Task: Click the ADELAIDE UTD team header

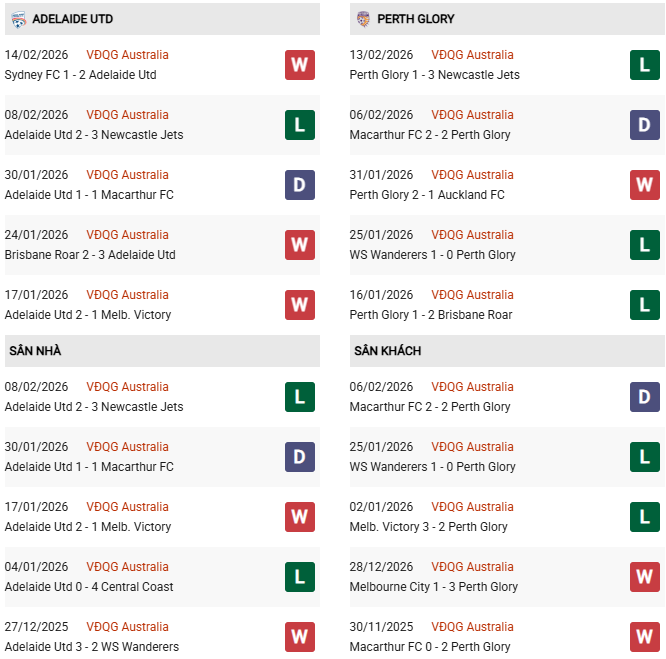Action: (72, 19)
